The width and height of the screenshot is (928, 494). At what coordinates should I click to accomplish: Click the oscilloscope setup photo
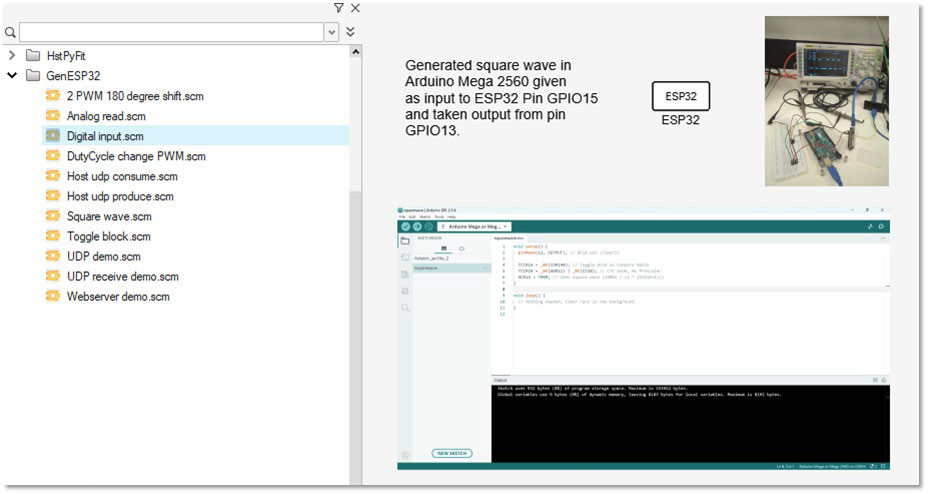point(826,101)
